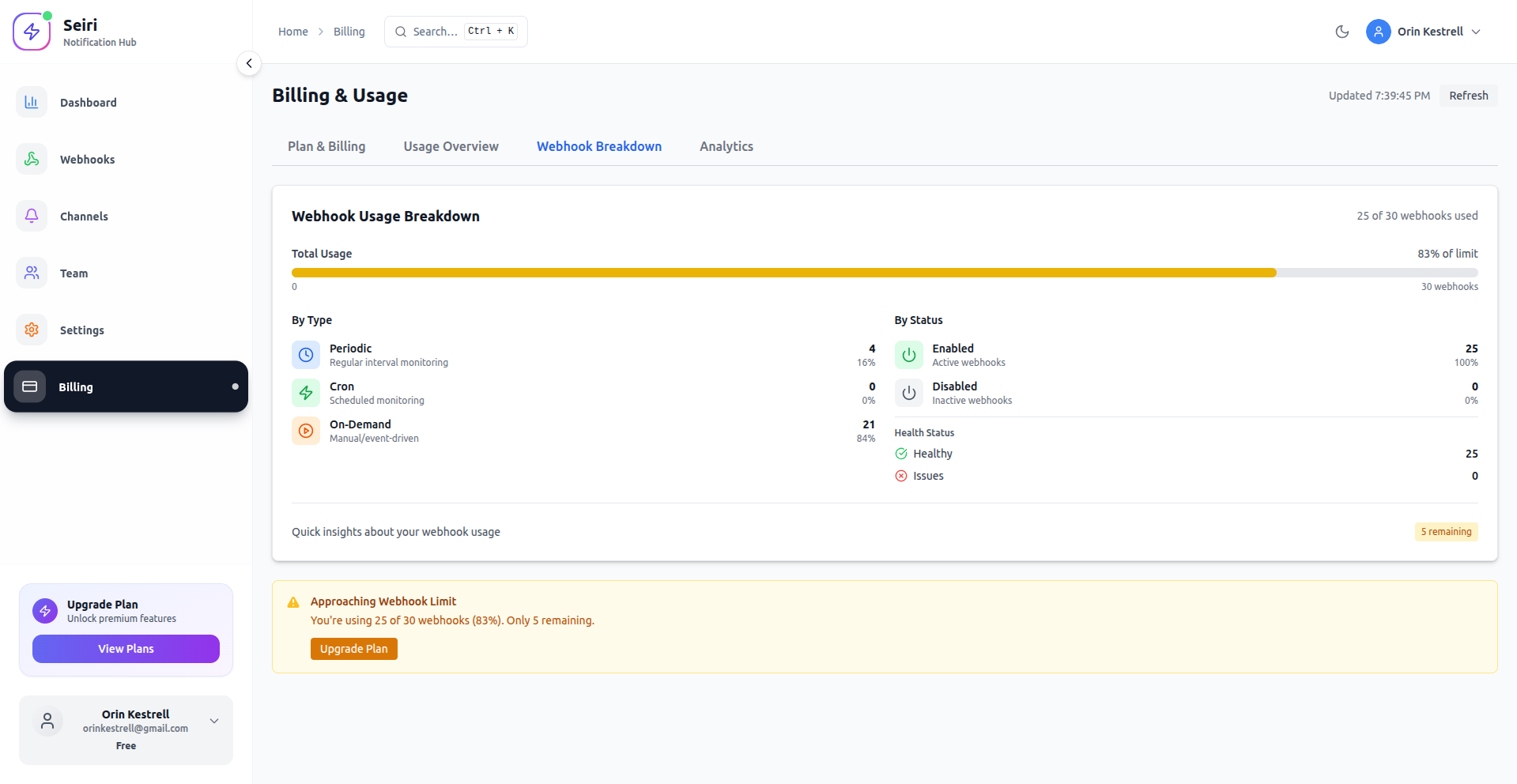Click the Seiri lightning logo
Viewport: 1517px width, 784px height.
click(32, 31)
